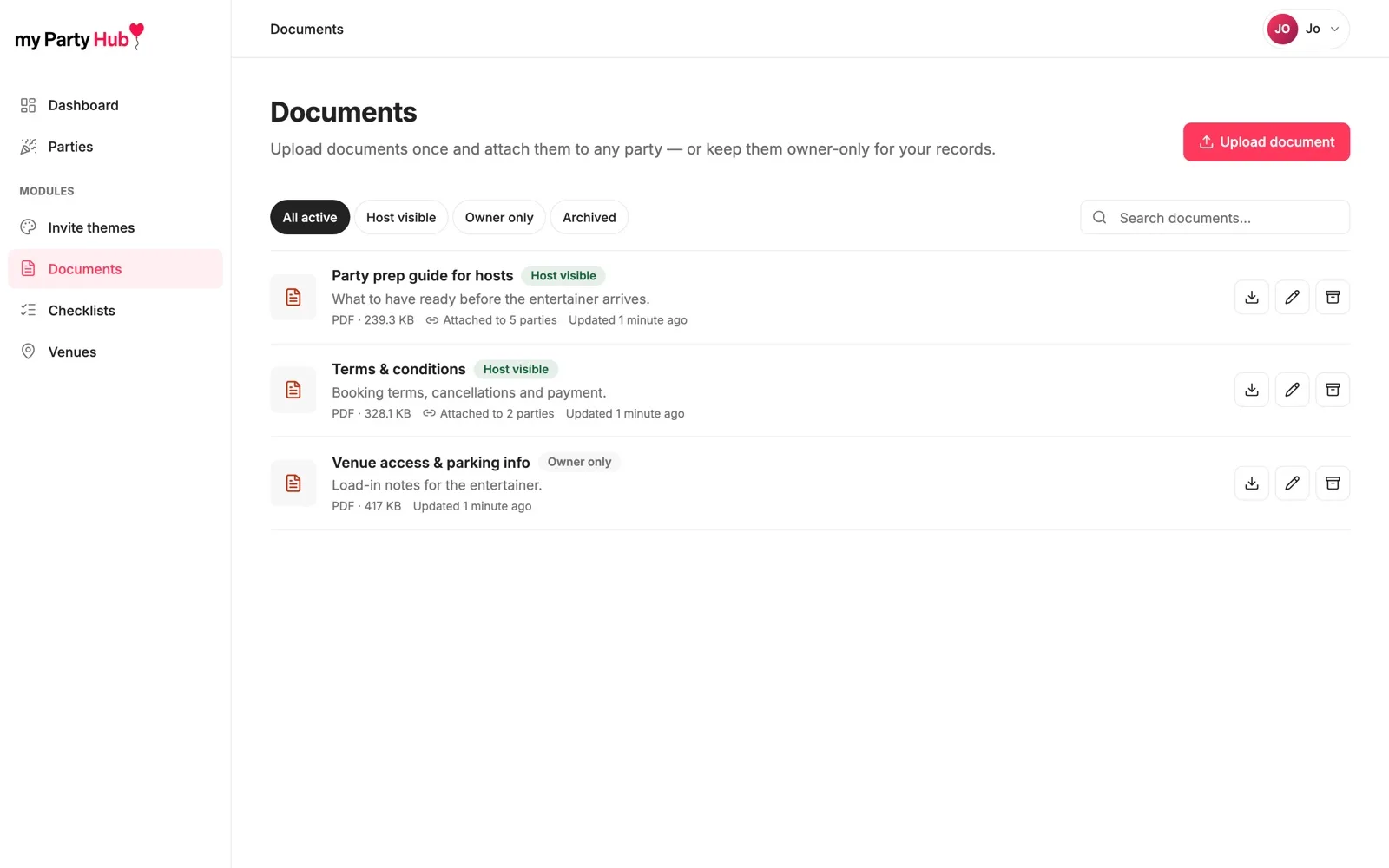Open the Jo account dropdown chevron
This screenshot has width=1389, height=868.
click(x=1334, y=30)
